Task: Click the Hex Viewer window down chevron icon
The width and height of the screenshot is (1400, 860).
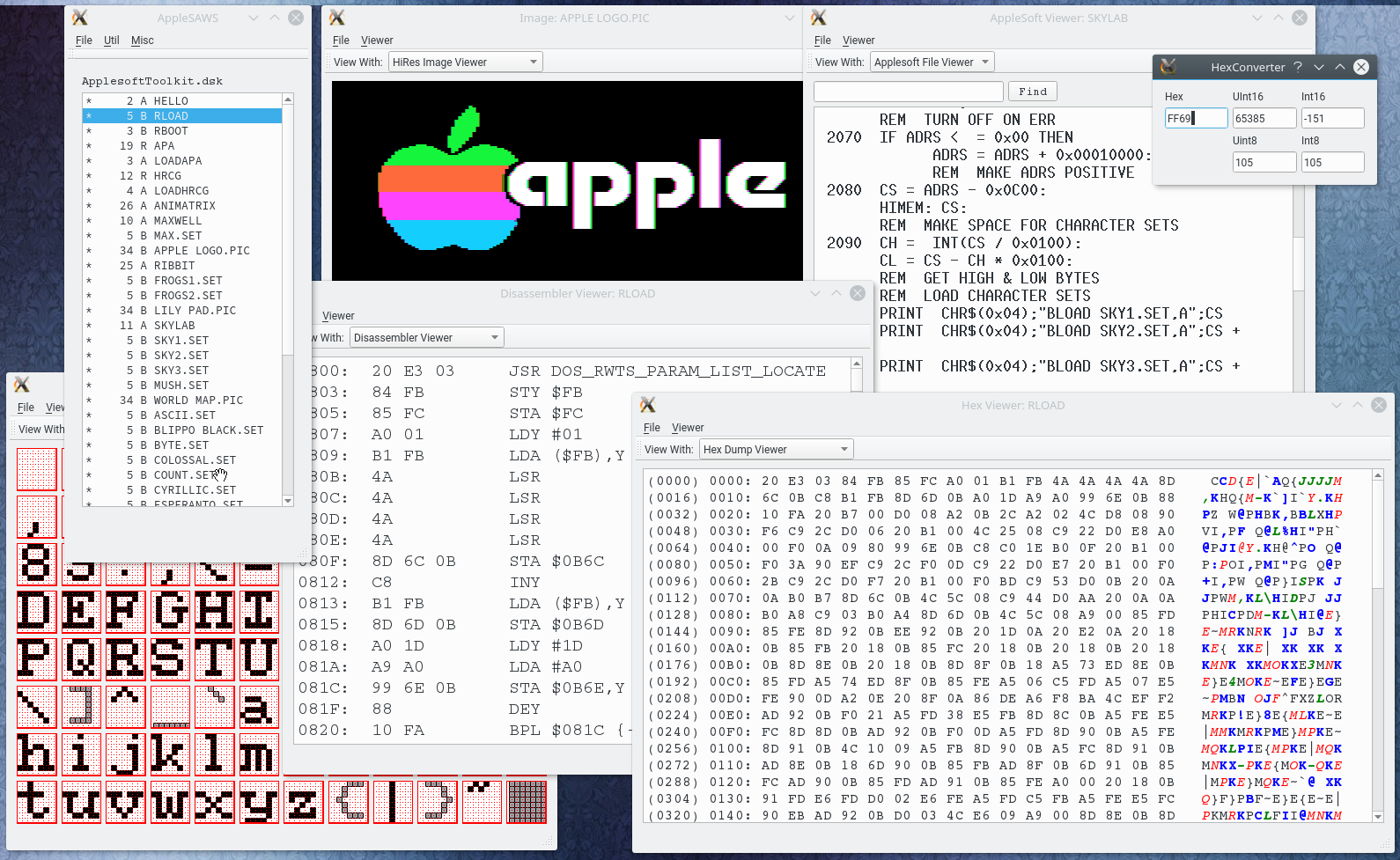Action: [1337, 405]
